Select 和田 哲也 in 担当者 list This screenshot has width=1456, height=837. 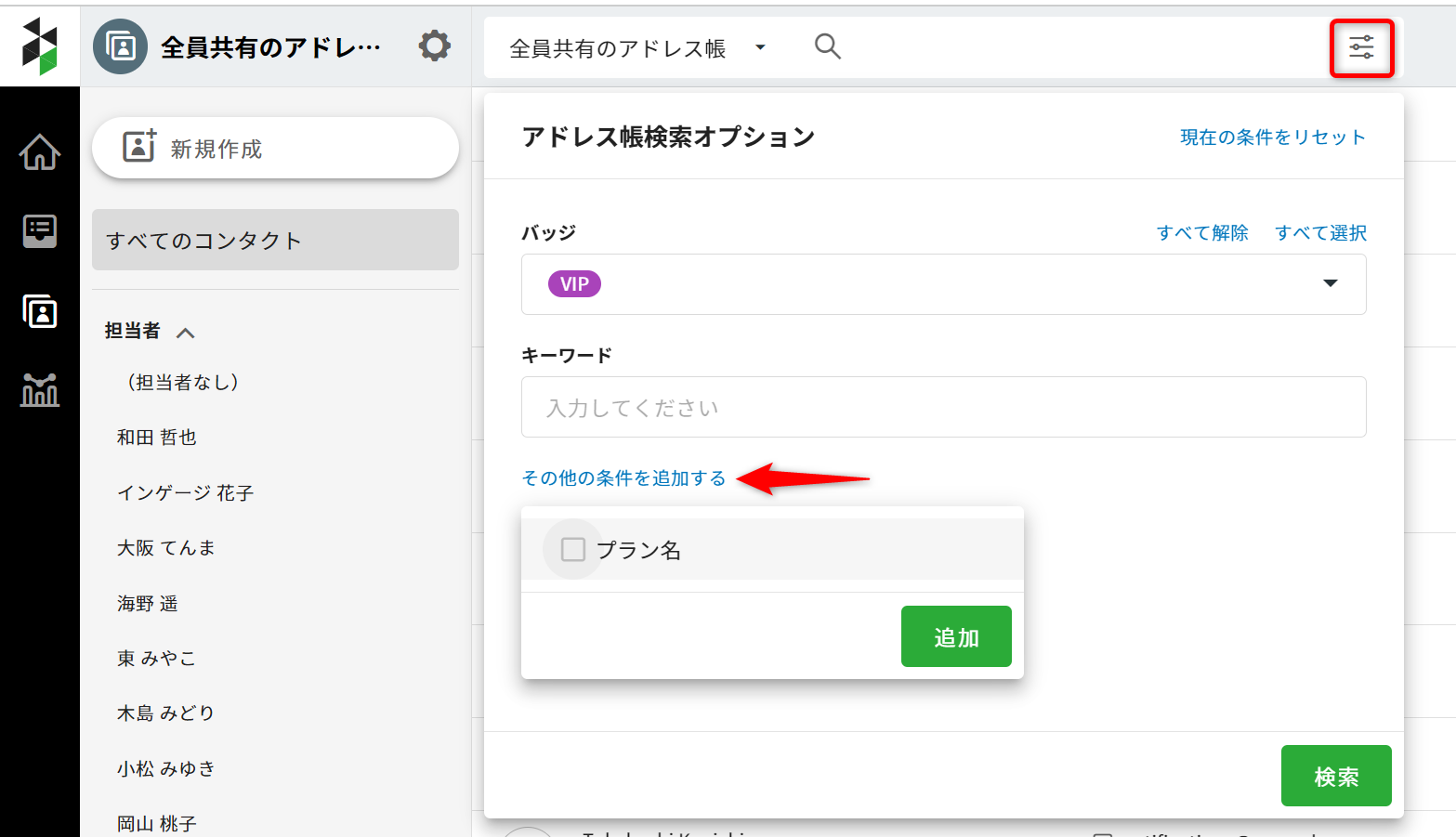157,438
